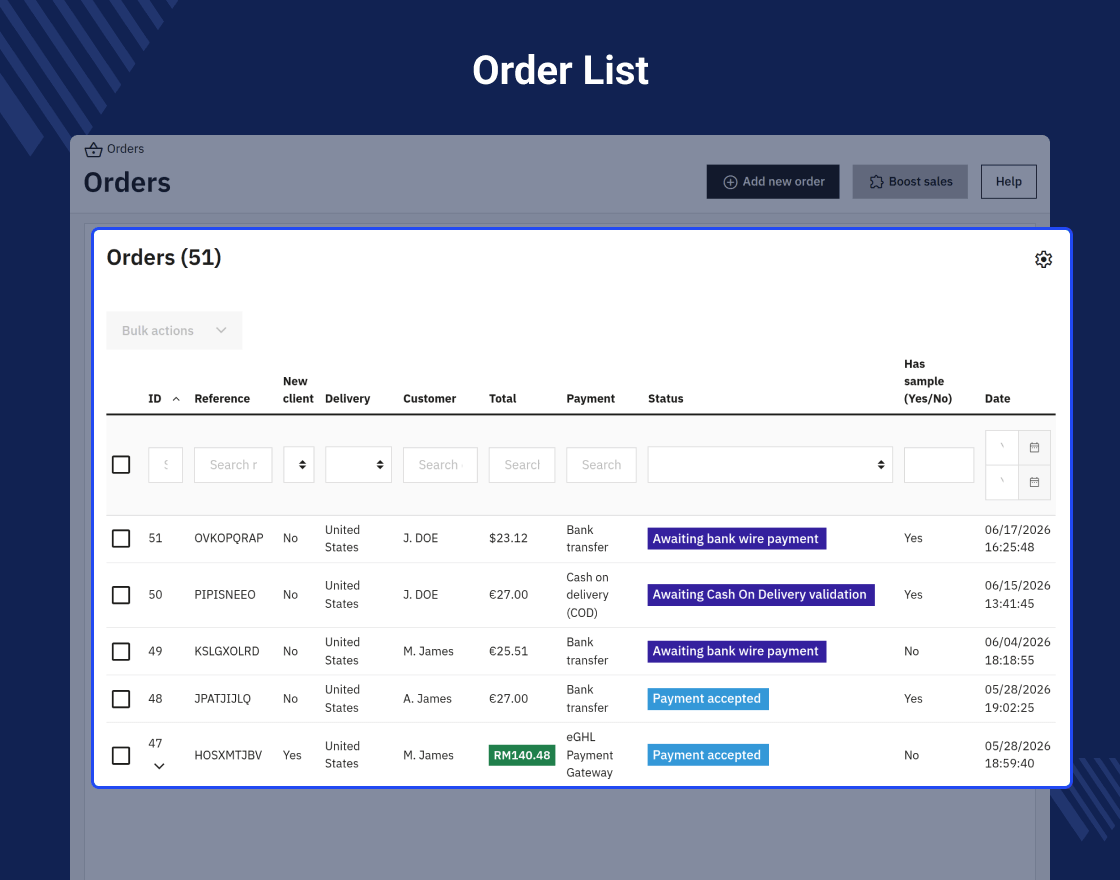Open the date-from calendar picker icon
This screenshot has width=1120, height=880.
coord(1034,447)
